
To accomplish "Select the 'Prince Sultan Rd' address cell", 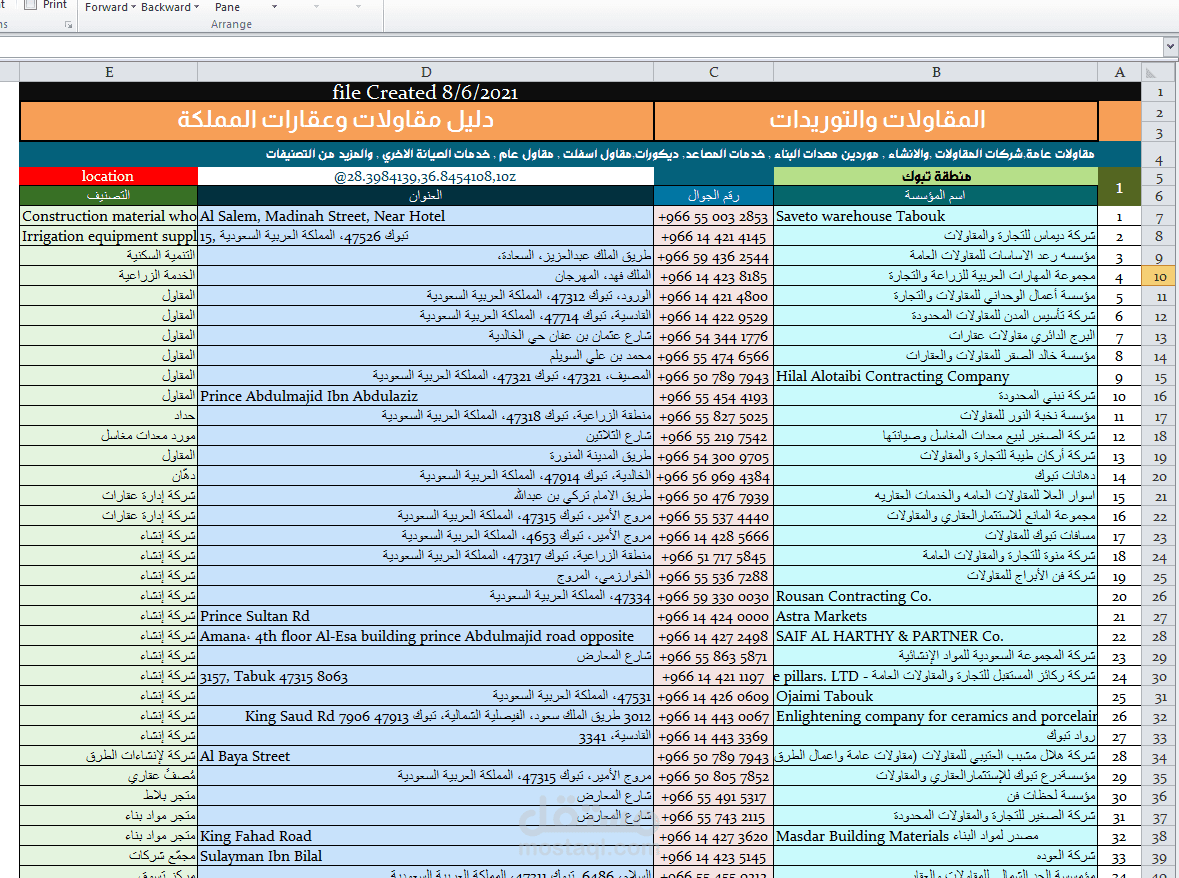I will tap(426, 616).
